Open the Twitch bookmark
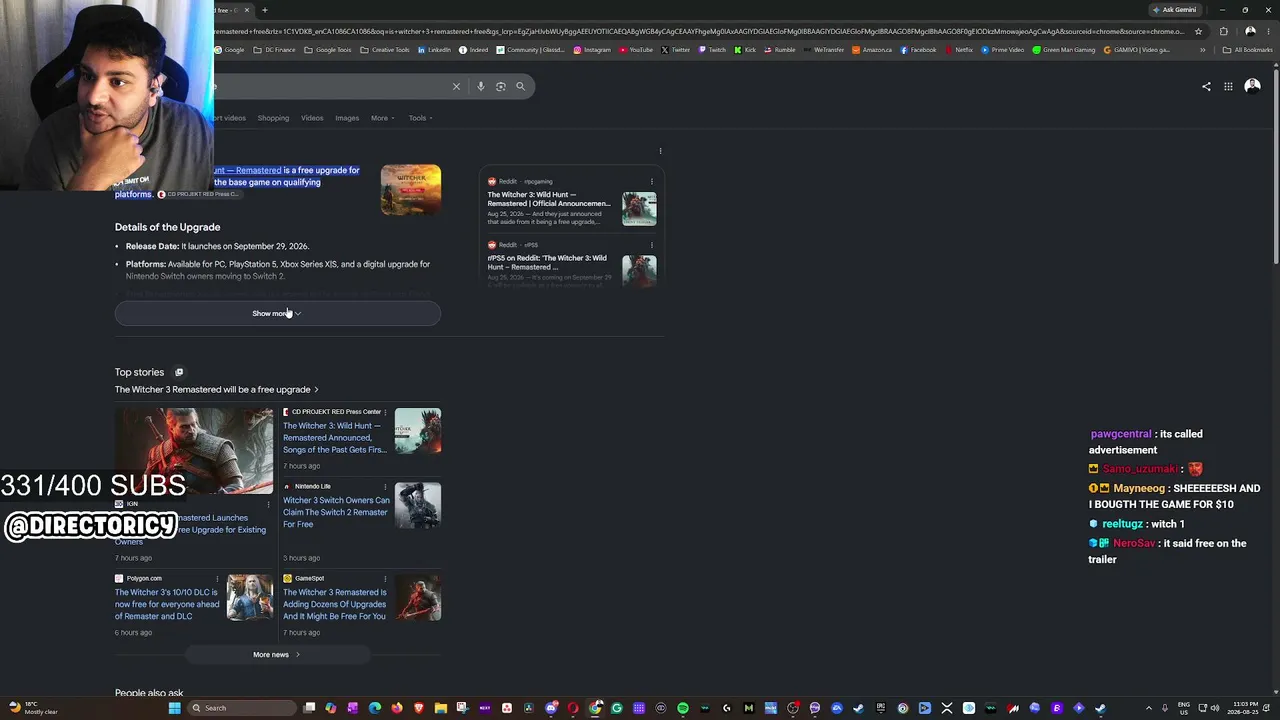Viewport: 1280px width, 720px height. click(713, 50)
